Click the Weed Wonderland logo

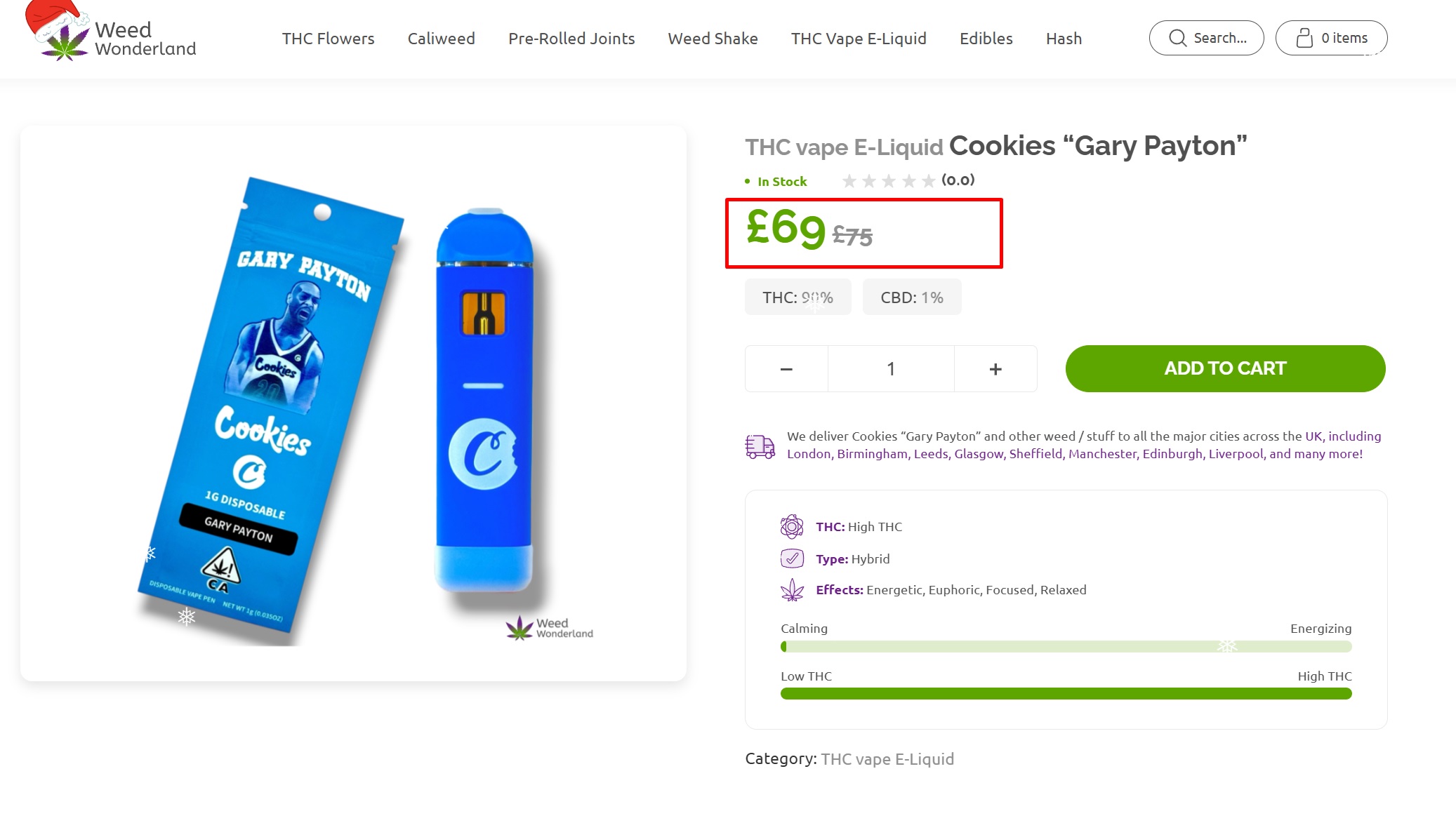click(x=110, y=32)
